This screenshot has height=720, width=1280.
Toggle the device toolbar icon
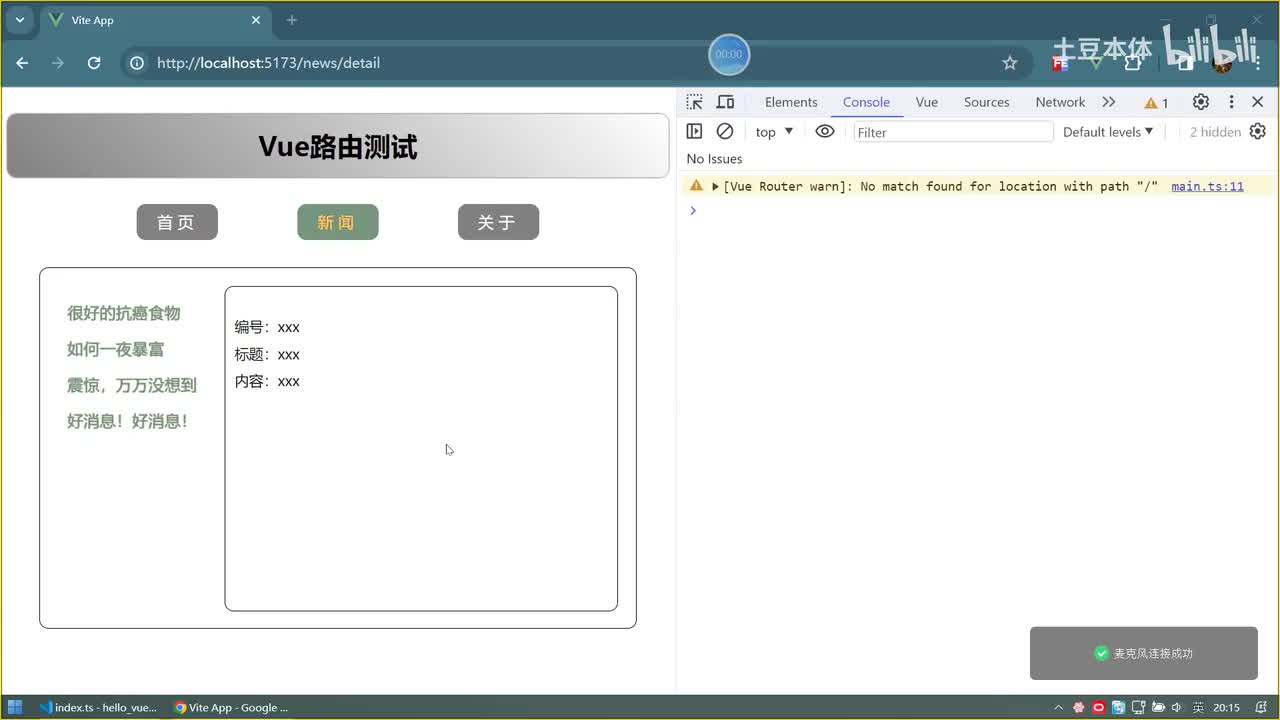pyautogui.click(x=726, y=102)
